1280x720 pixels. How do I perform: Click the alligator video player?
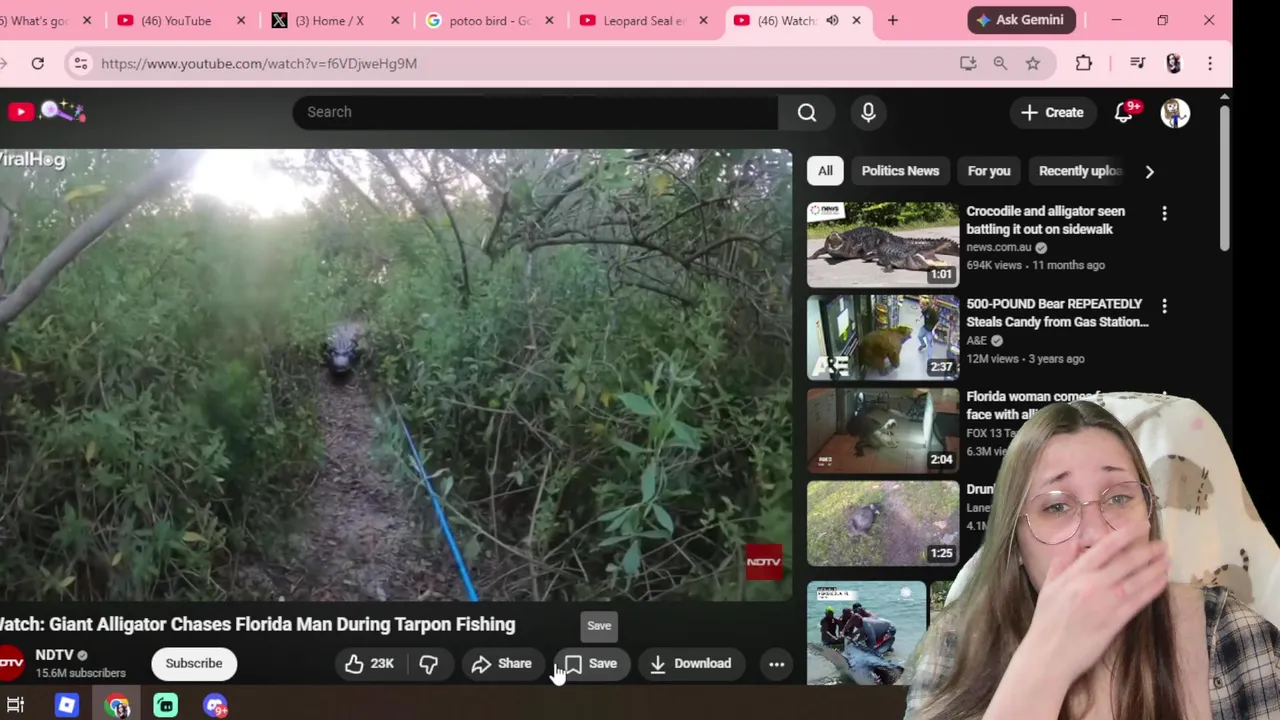[395, 375]
